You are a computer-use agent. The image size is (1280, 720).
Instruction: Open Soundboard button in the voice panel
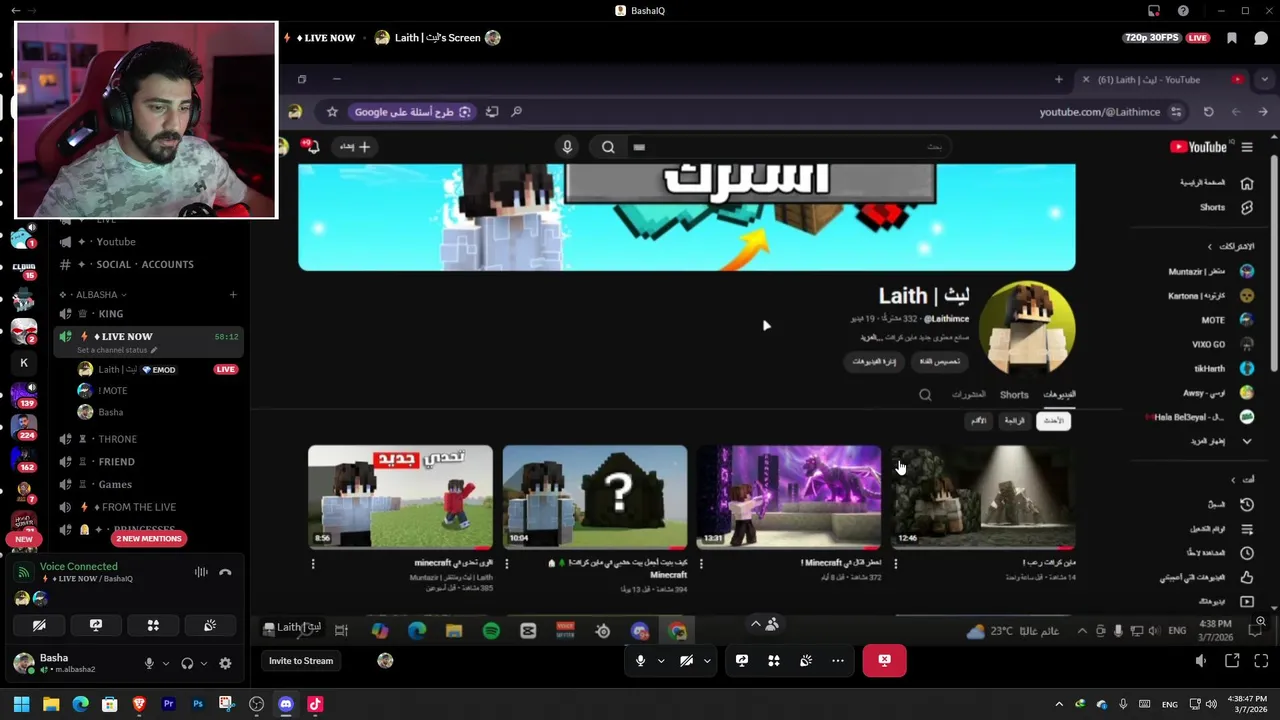210,626
